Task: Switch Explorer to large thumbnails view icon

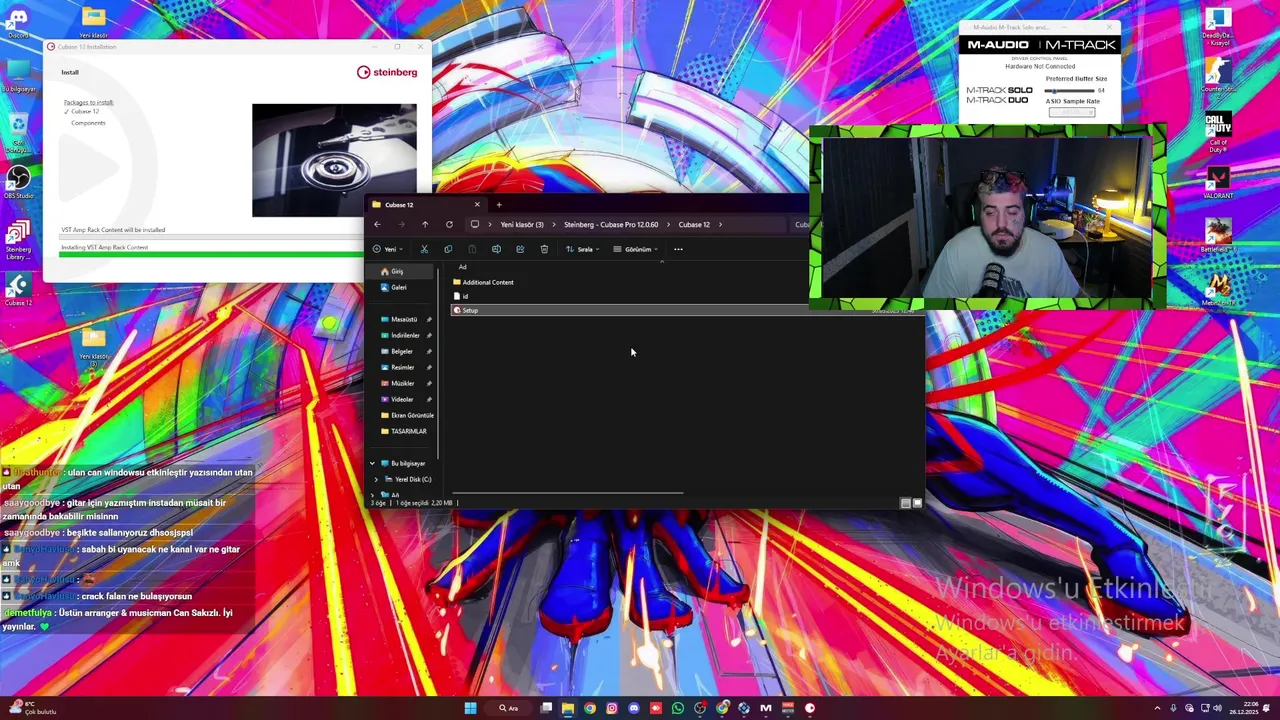Action: (917, 503)
